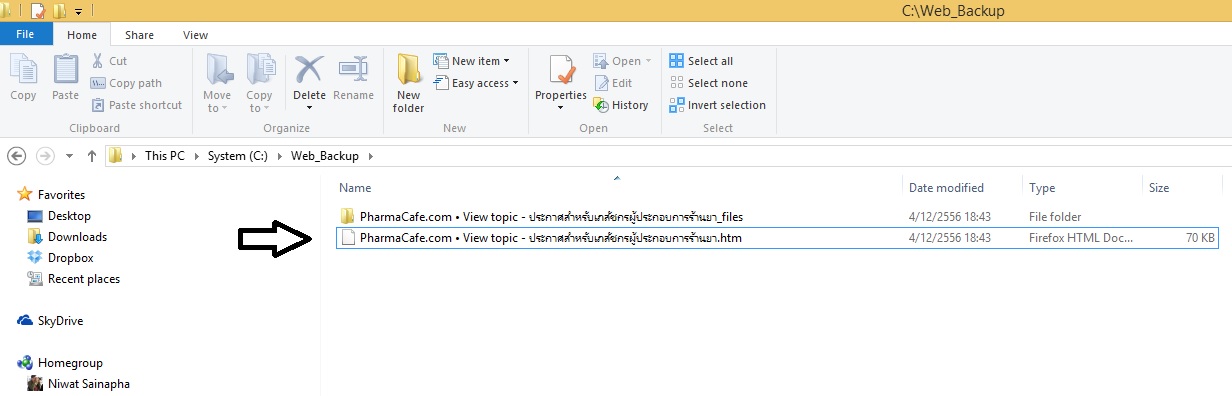Open the blue File menu tab

26,35
